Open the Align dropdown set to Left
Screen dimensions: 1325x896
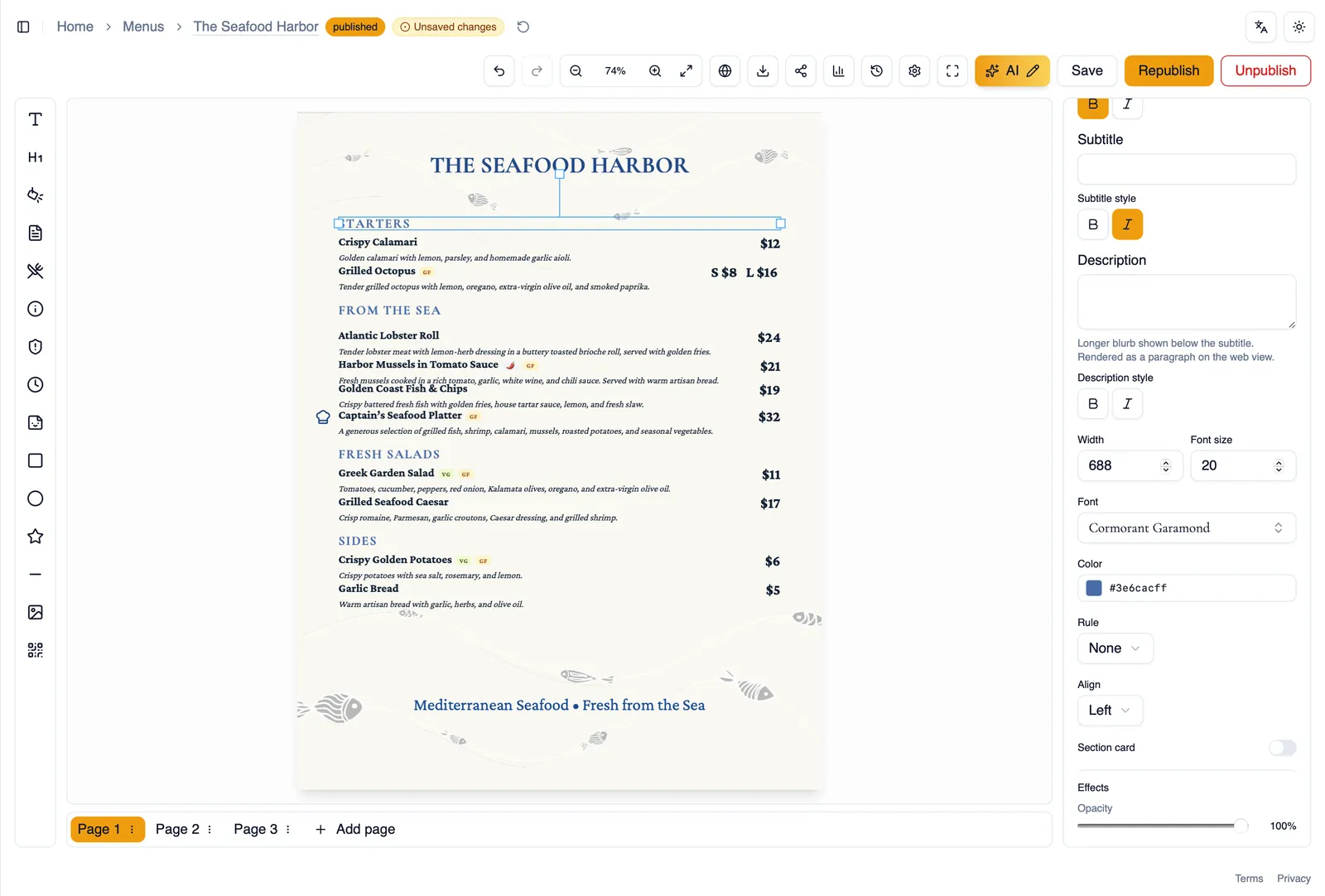[x=1110, y=711]
